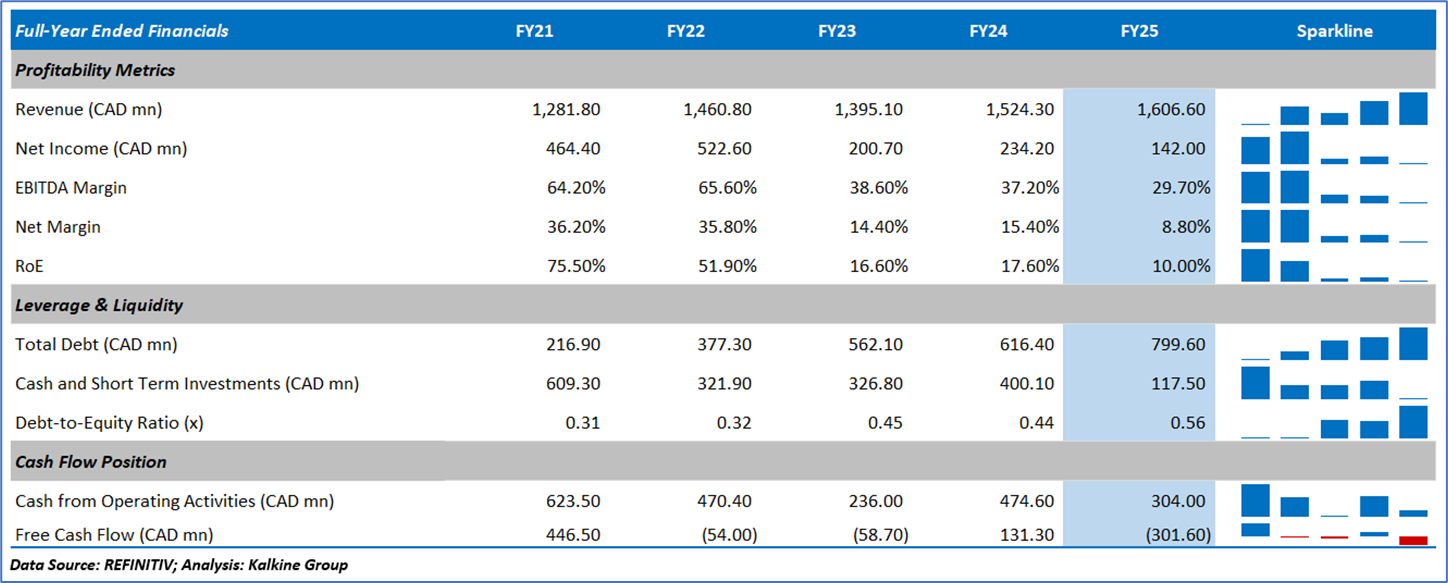Select the Total Debt sparkline bars
The height and width of the screenshot is (583, 1448).
coord(1334,344)
